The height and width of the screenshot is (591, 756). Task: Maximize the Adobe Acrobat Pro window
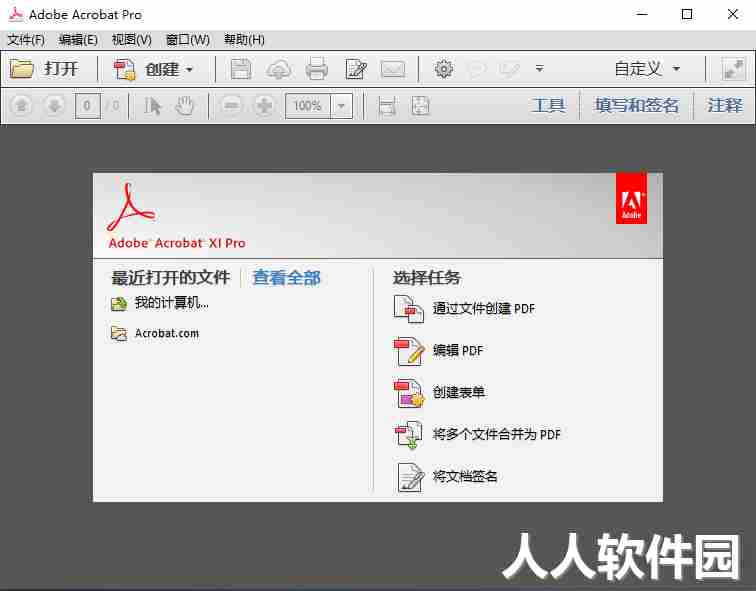pyautogui.click(x=687, y=14)
